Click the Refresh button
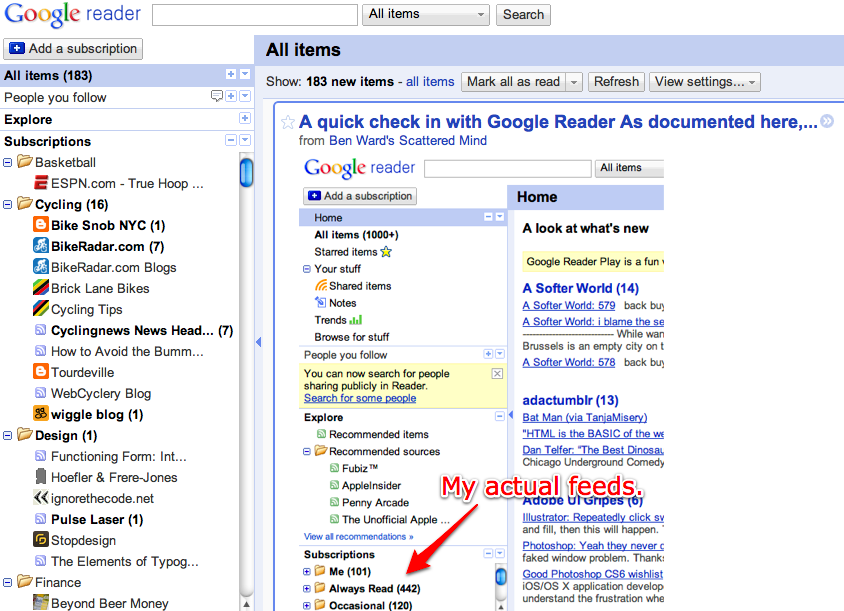Image resolution: width=844 pixels, height=611 pixels. (x=616, y=82)
